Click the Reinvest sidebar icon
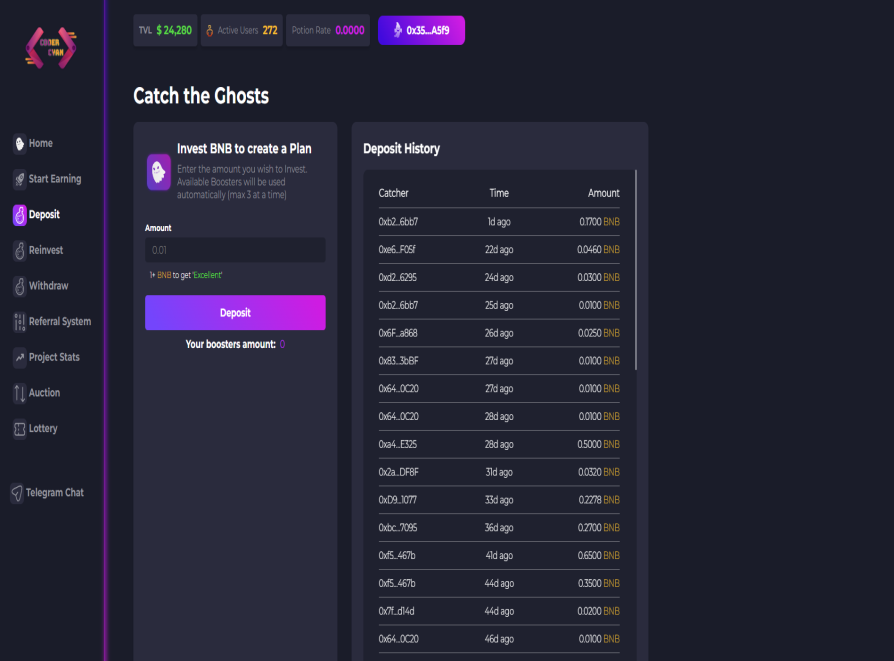Image resolution: width=894 pixels, height=661 pixels. click(20, 250)
